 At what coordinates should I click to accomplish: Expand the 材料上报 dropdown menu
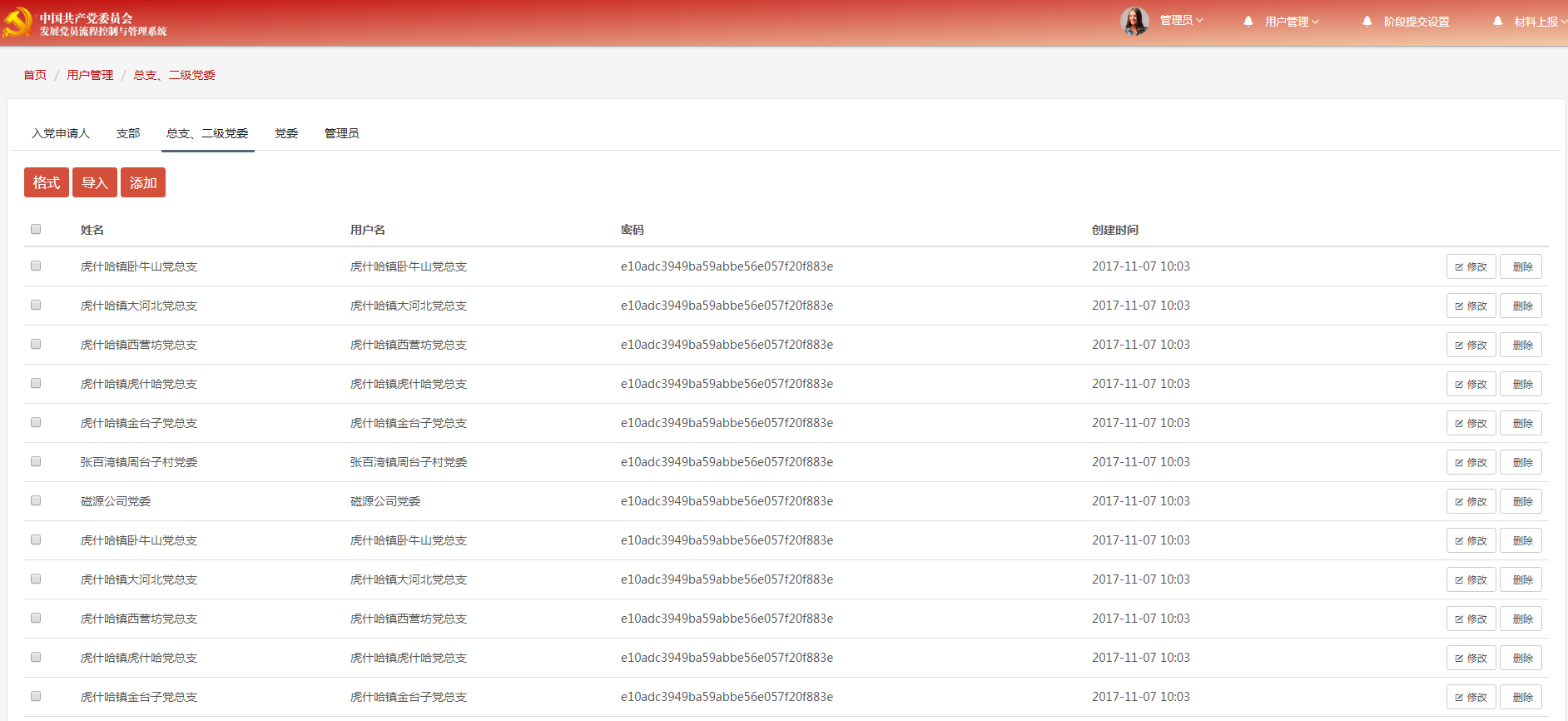point(1540,22)
